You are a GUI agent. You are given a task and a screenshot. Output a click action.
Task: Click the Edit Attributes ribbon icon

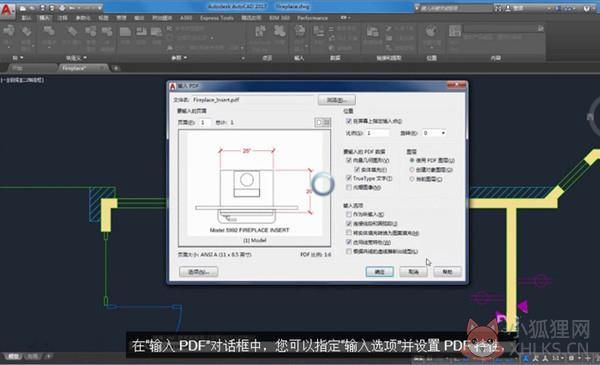pyautogui.click(x=26, y=31)
